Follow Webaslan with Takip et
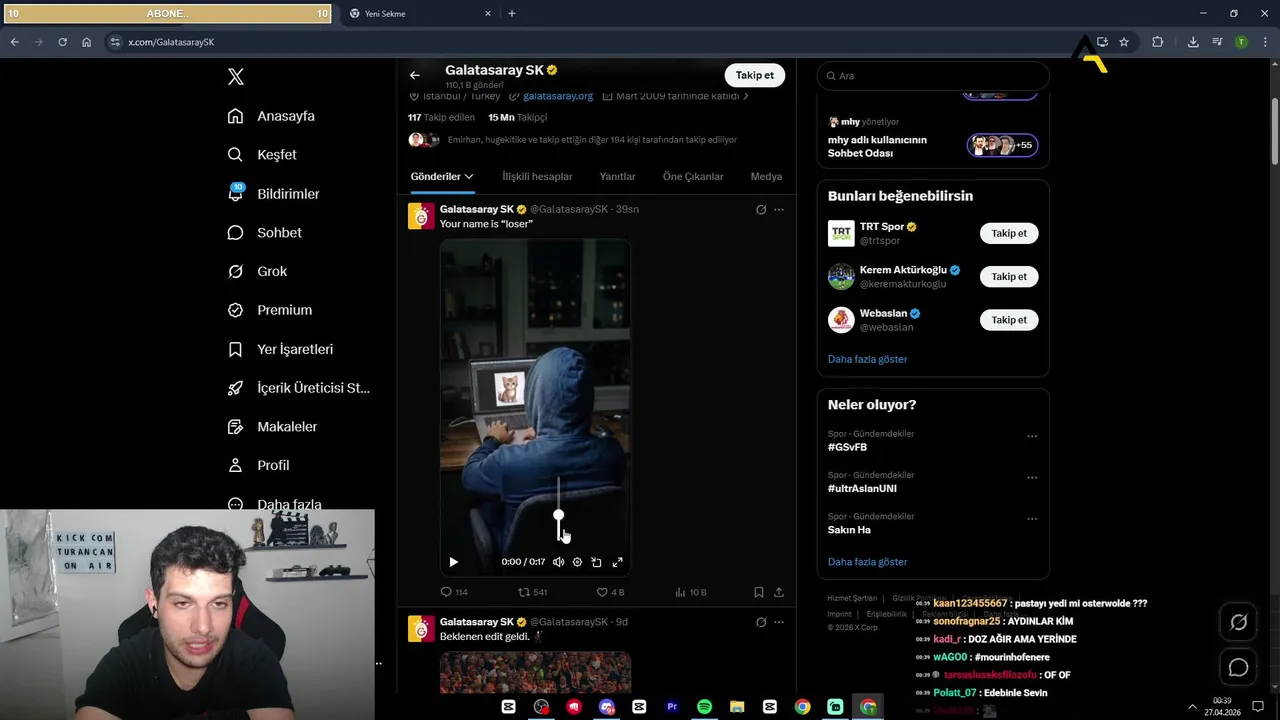 tap(1009, 320)
